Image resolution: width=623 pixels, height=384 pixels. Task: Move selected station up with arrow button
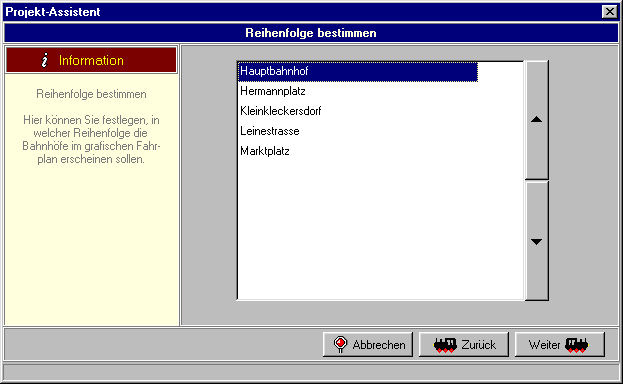536,120
